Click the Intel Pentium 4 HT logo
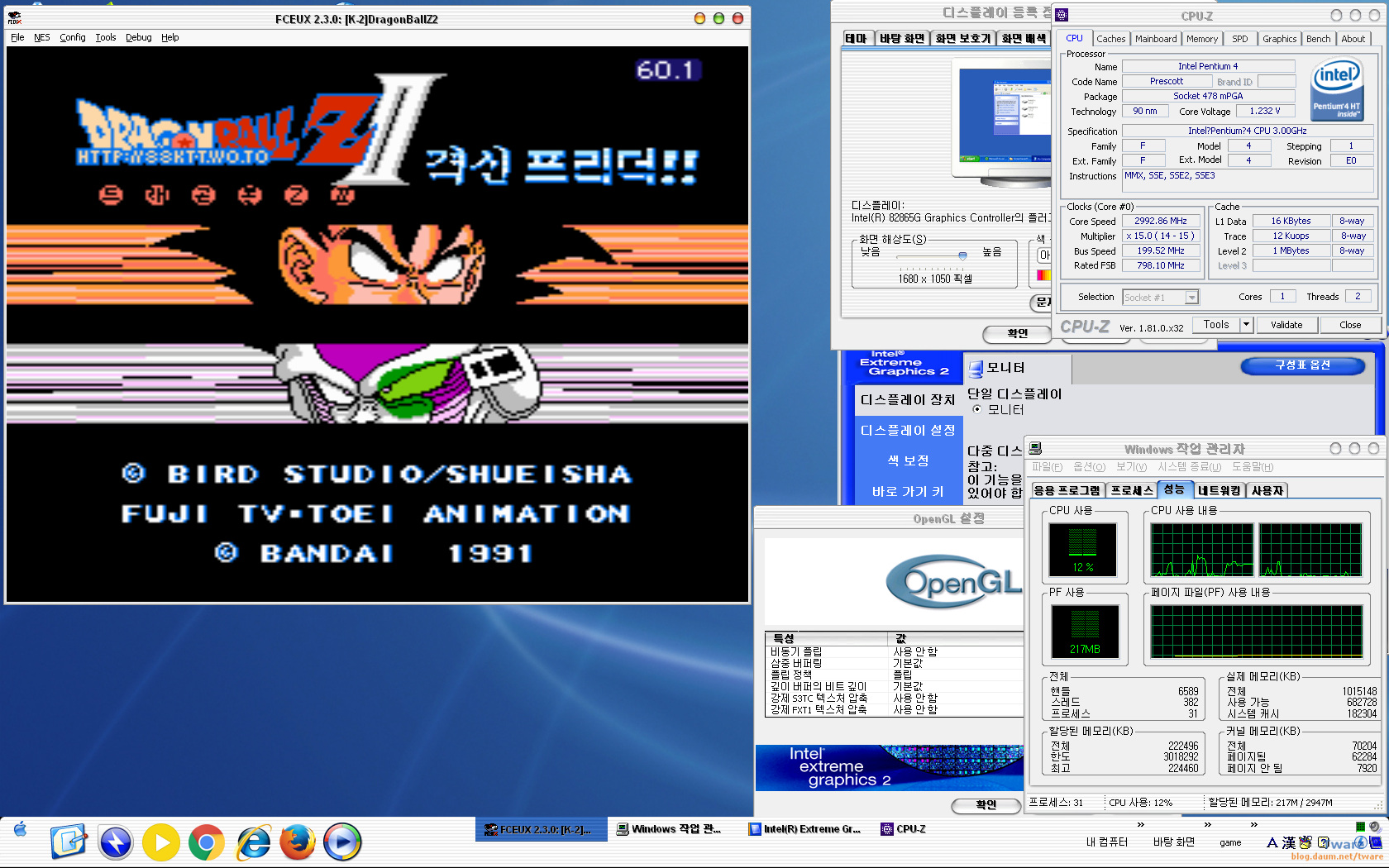Screen dimensions: 1389x868 point(1337,89)
